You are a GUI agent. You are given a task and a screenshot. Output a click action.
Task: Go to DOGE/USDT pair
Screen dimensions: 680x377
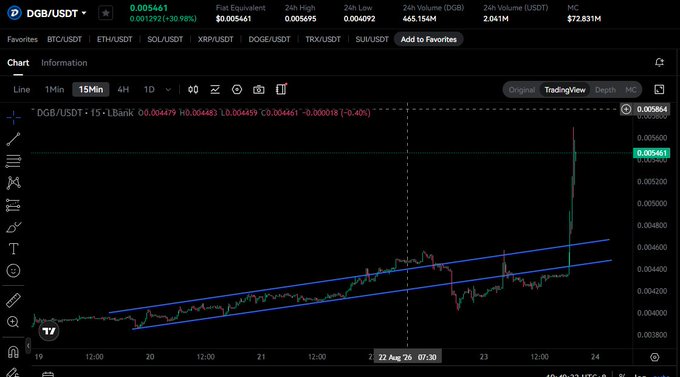[x=269, y=39]
